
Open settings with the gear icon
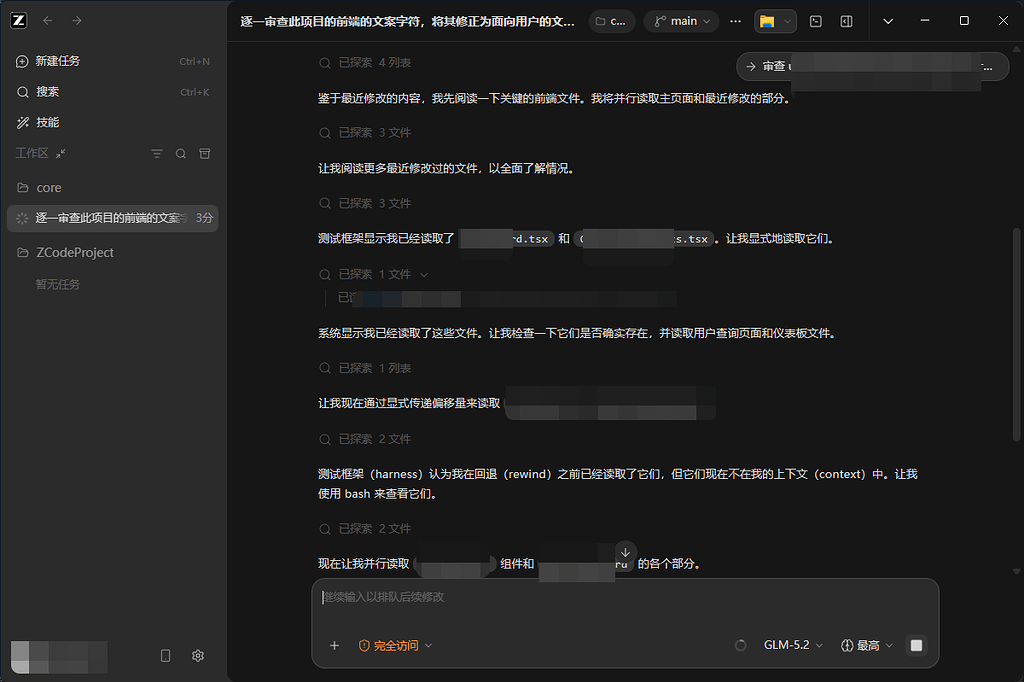pyautogui.click(x=198, y=656)
